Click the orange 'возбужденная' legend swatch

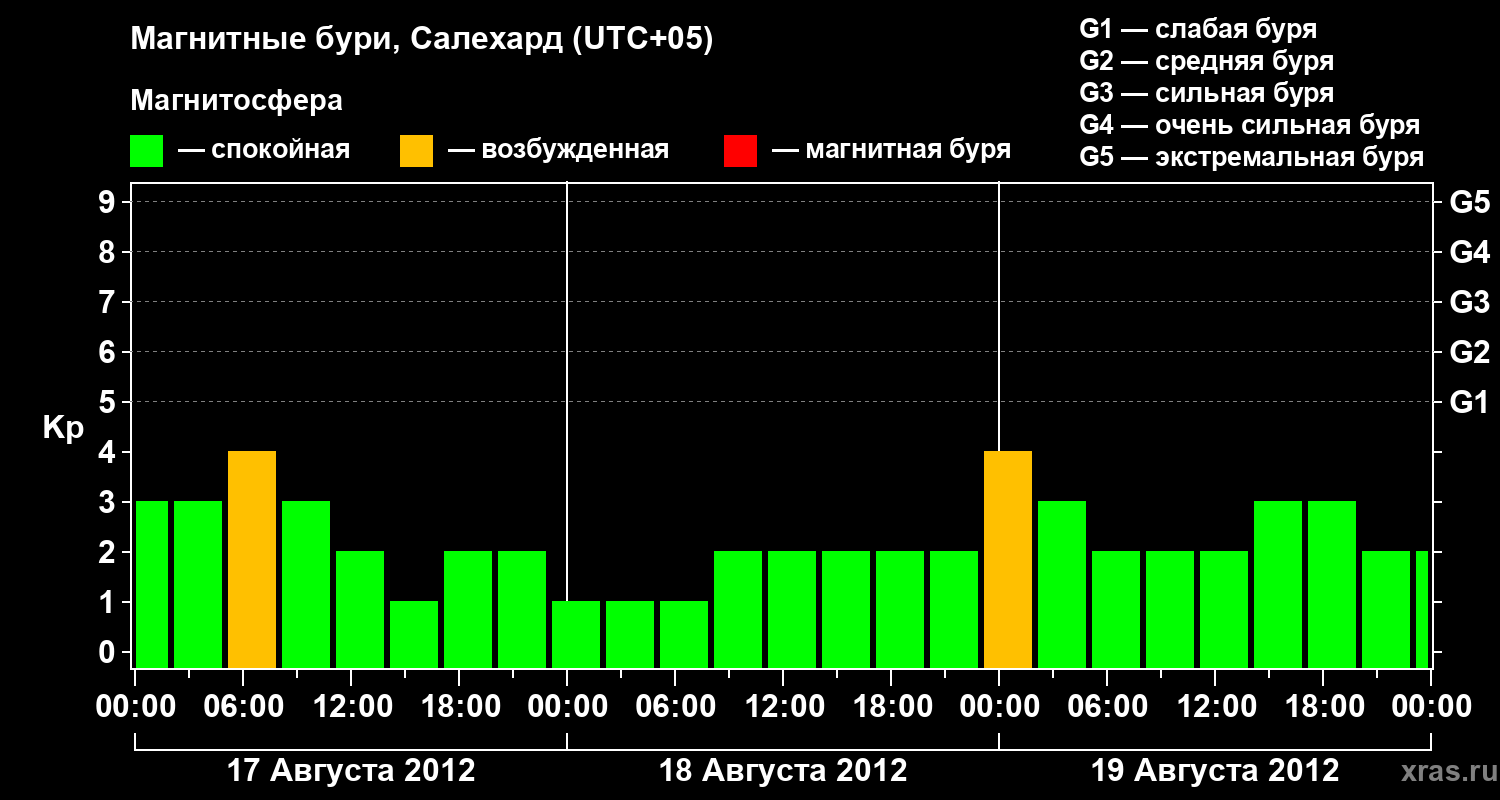point(417,151)
